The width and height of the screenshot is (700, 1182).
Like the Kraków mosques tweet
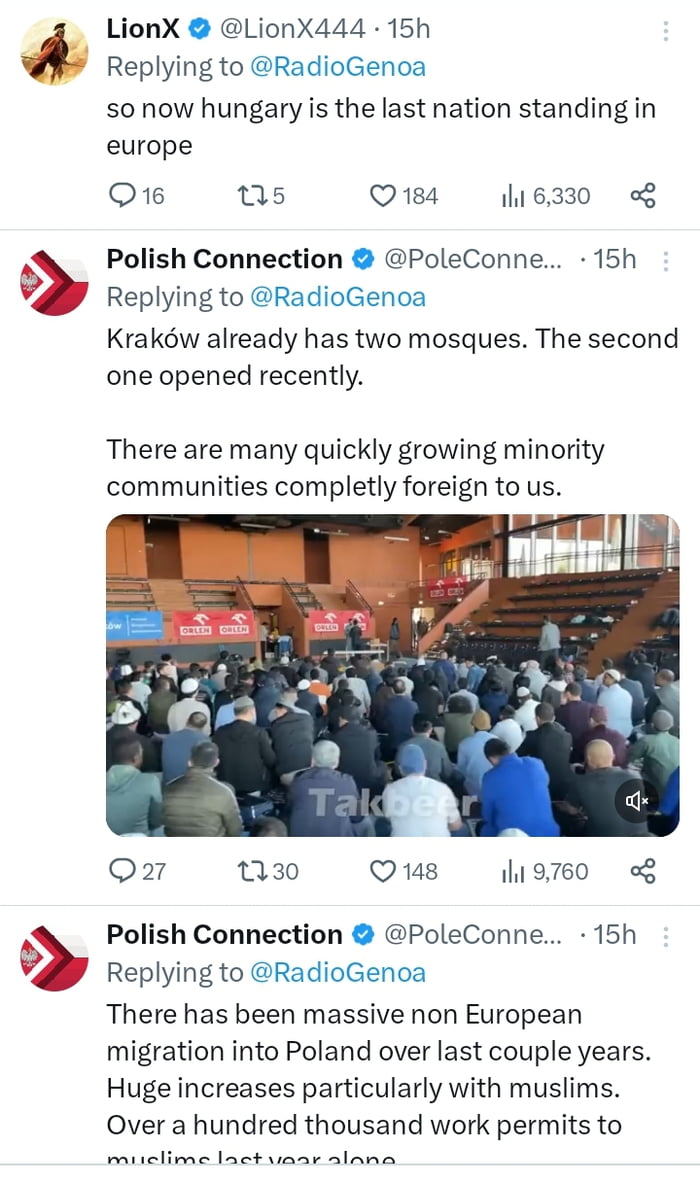pyautogui.click(x=384, y=871)
